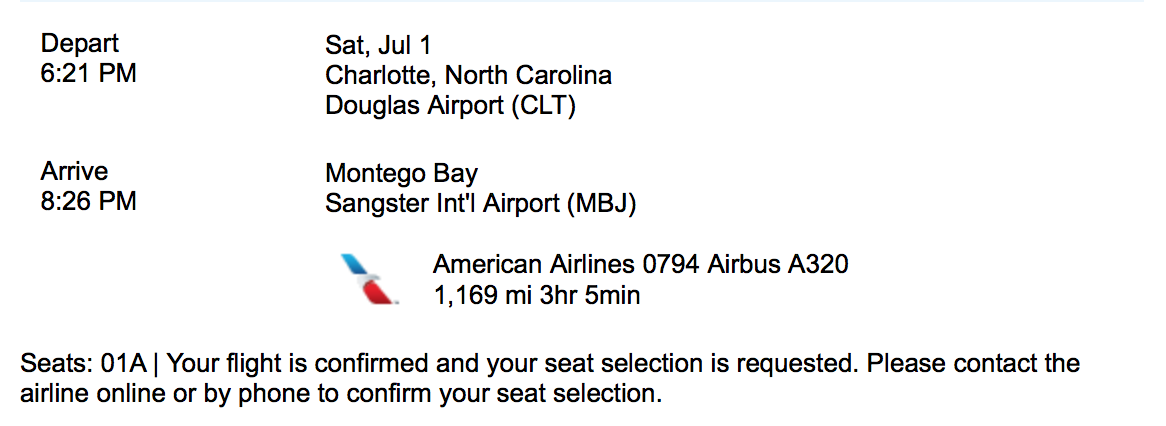
Task: Click American Airlines 0794 flight number
Action: 567,264
